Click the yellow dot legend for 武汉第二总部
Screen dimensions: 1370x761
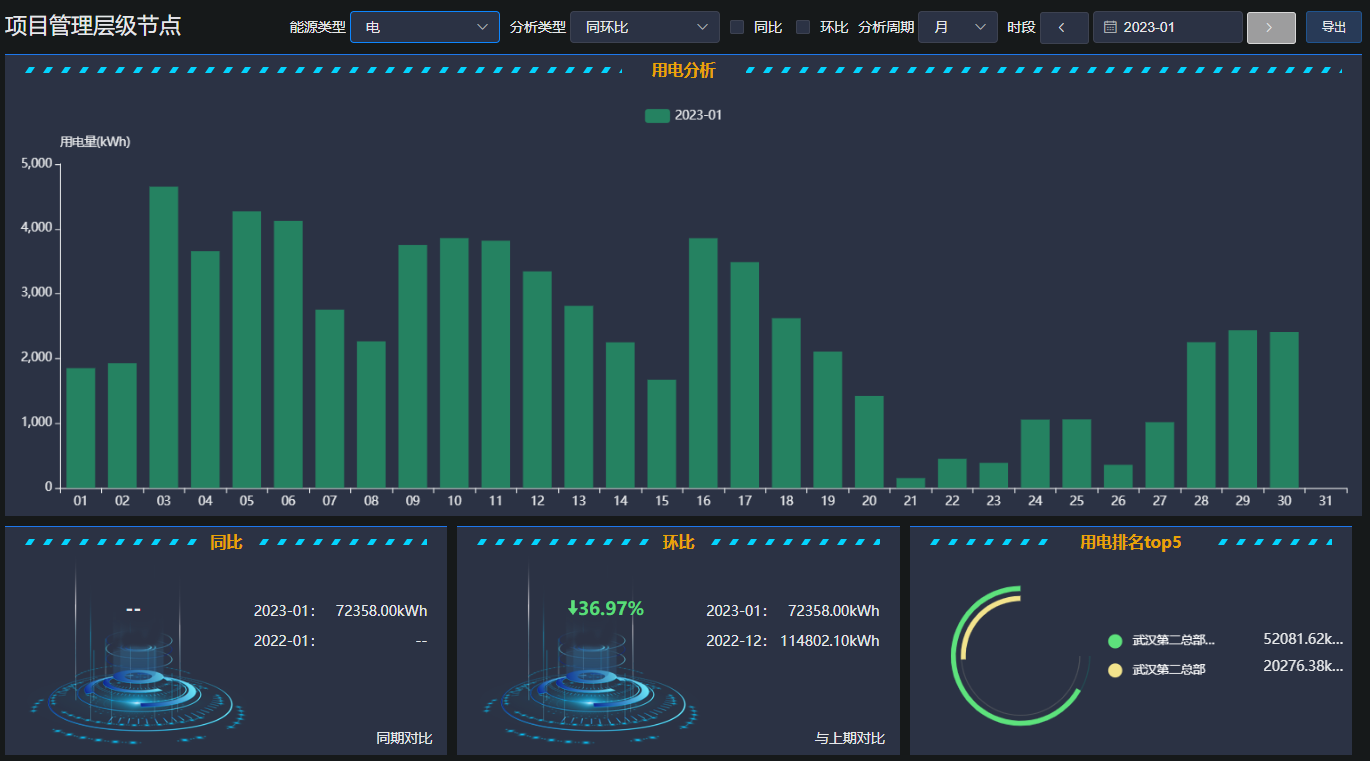pos(1115,669)
